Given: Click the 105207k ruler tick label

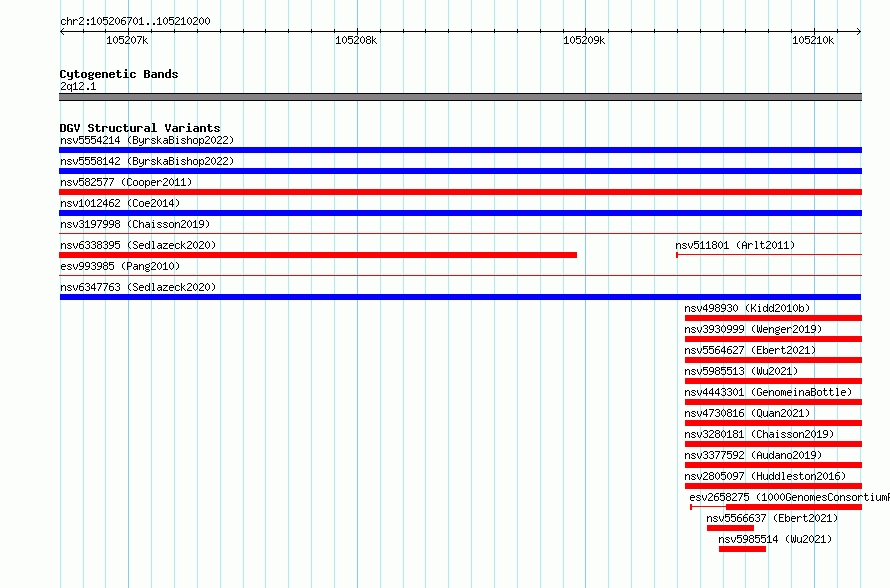Looking at the screenshot, I should 127,40.
